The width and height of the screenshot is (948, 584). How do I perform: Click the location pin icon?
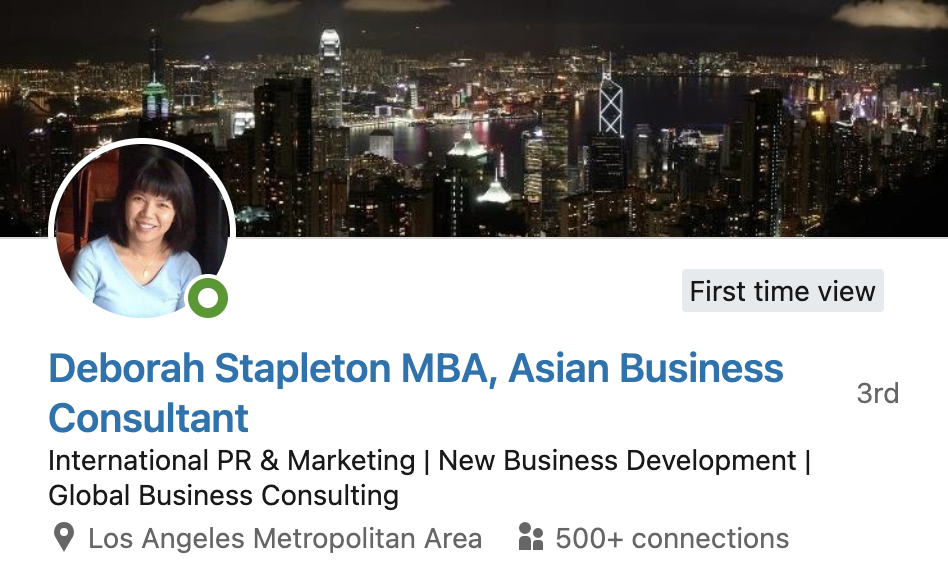63,538
